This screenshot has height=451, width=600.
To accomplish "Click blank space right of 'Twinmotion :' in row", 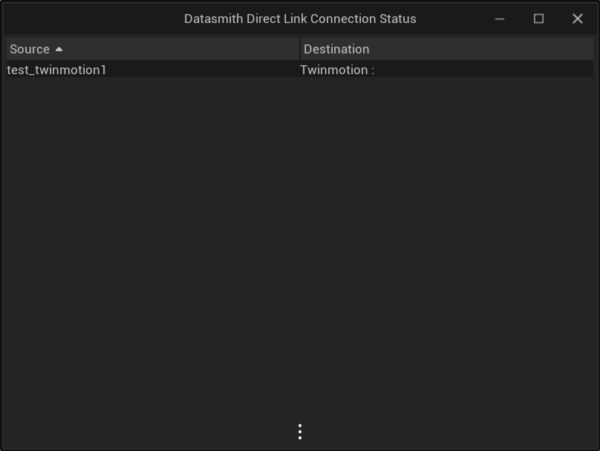I will [480, 70].
